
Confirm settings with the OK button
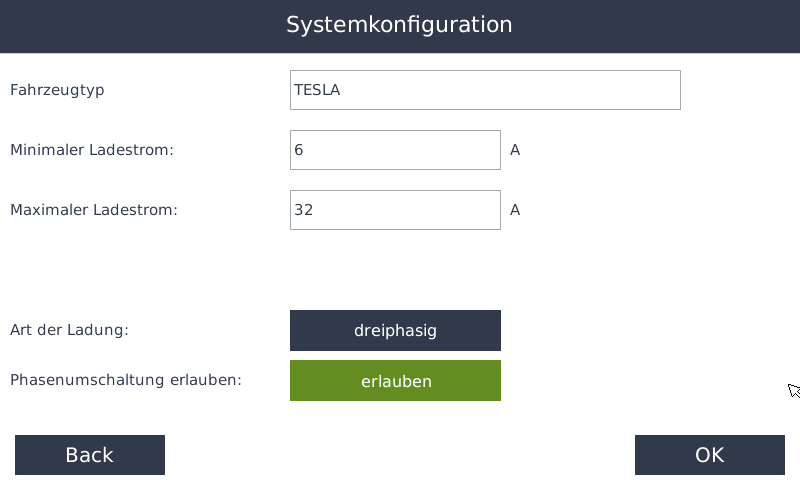[x=709, y=455]
